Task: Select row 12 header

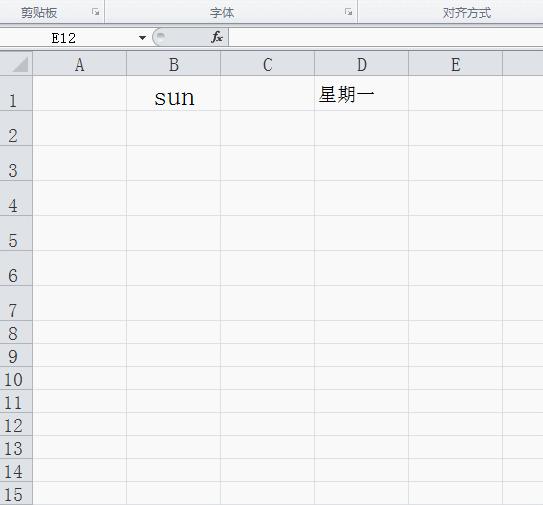Action: point(16,424)
